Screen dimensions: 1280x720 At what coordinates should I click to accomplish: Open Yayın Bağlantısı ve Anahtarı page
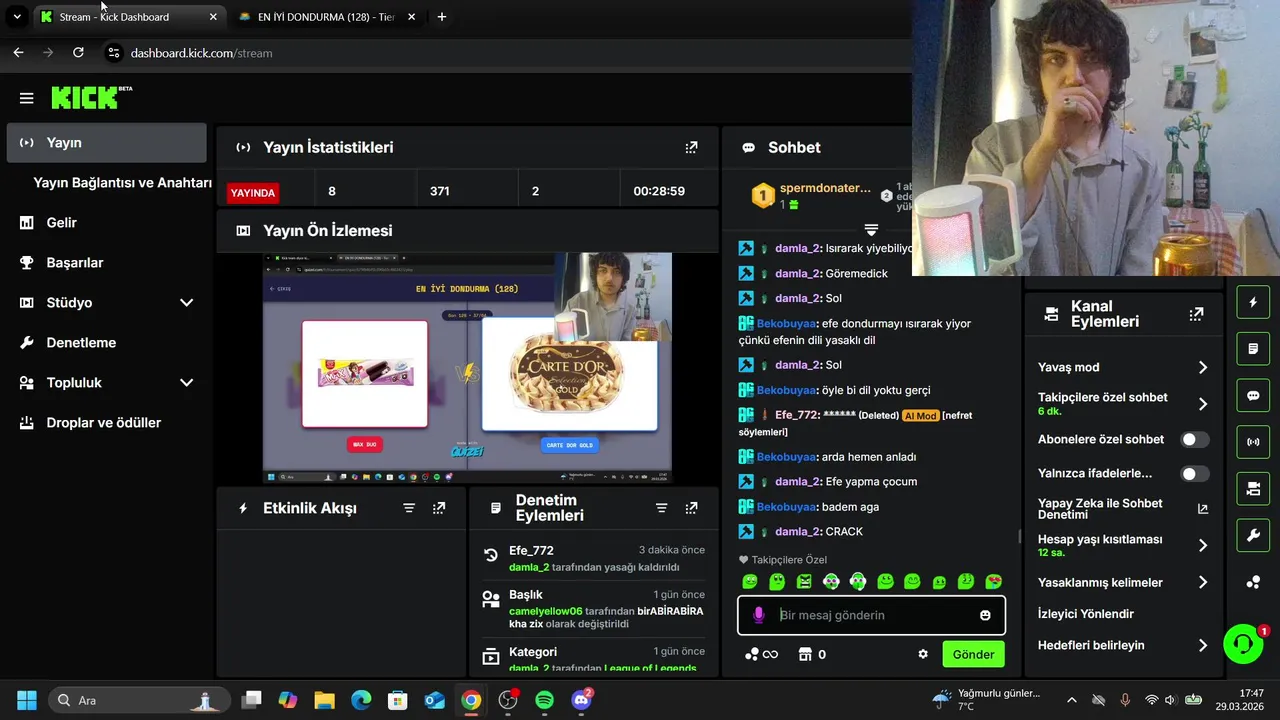tap(122, 183)
